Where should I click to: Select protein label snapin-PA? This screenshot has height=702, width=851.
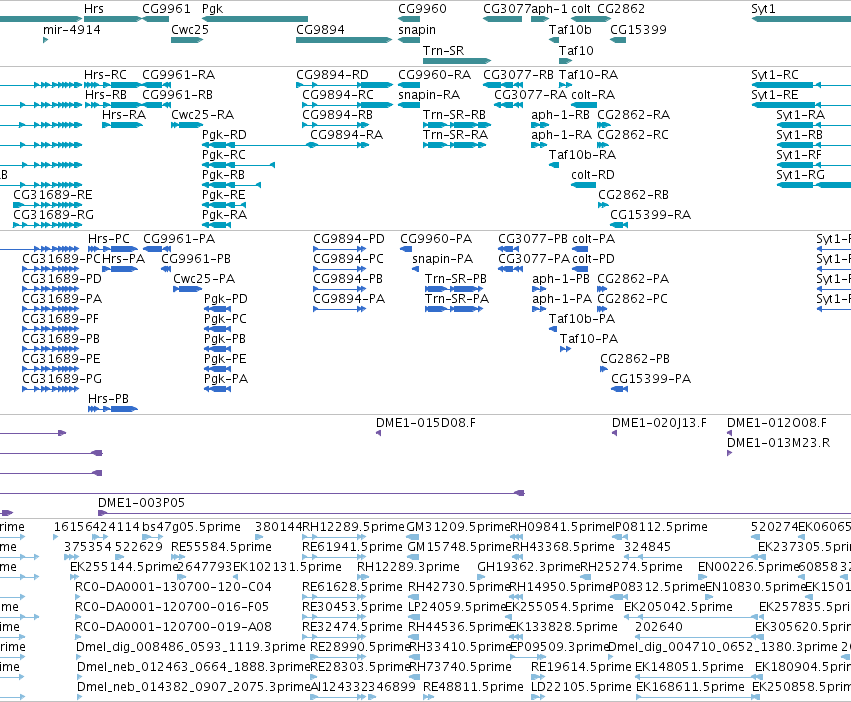443,259
